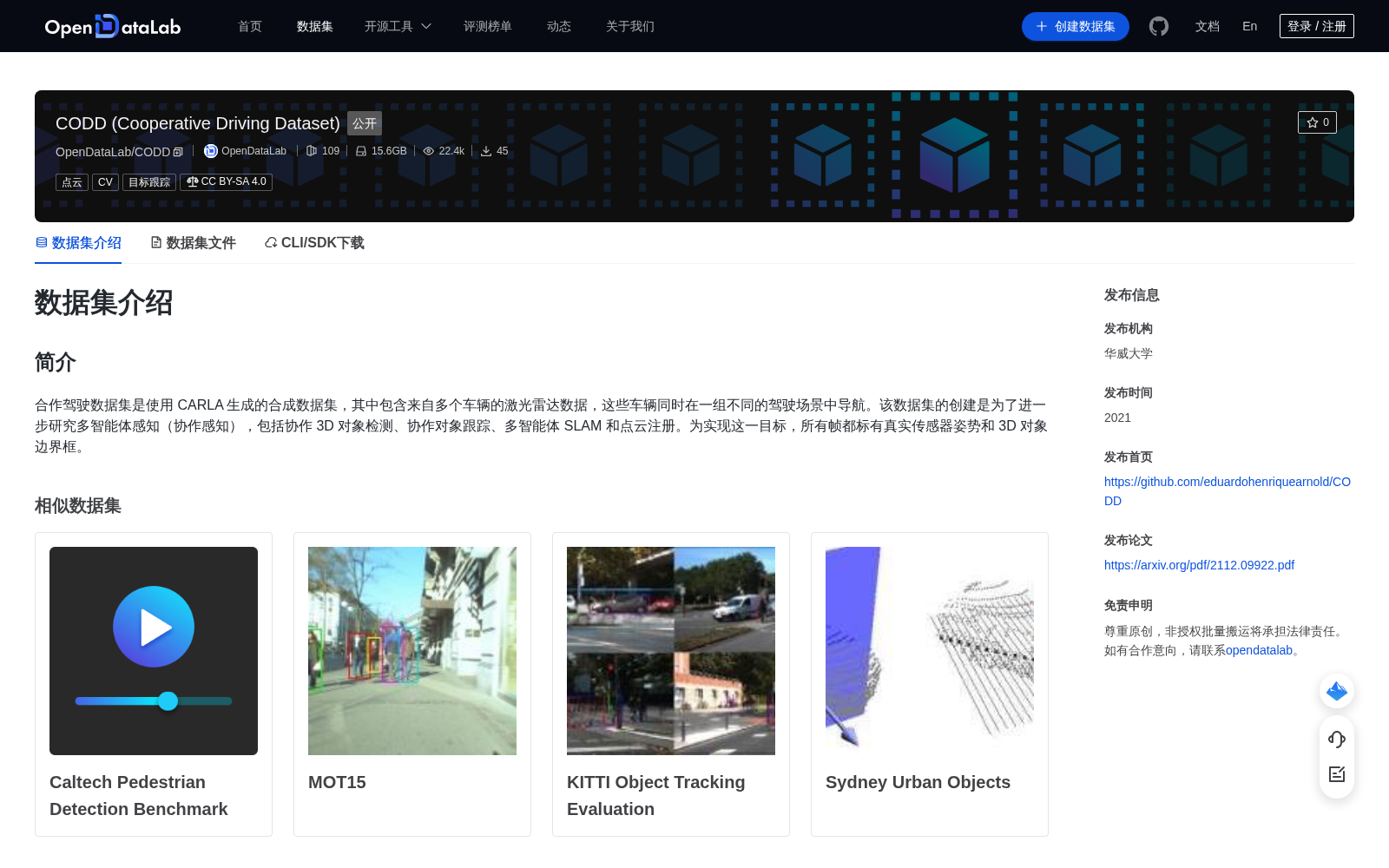This screenshot has width=1389, height=868.
Task: Click the 目标跟踪 tag
Action: (149, 182)
